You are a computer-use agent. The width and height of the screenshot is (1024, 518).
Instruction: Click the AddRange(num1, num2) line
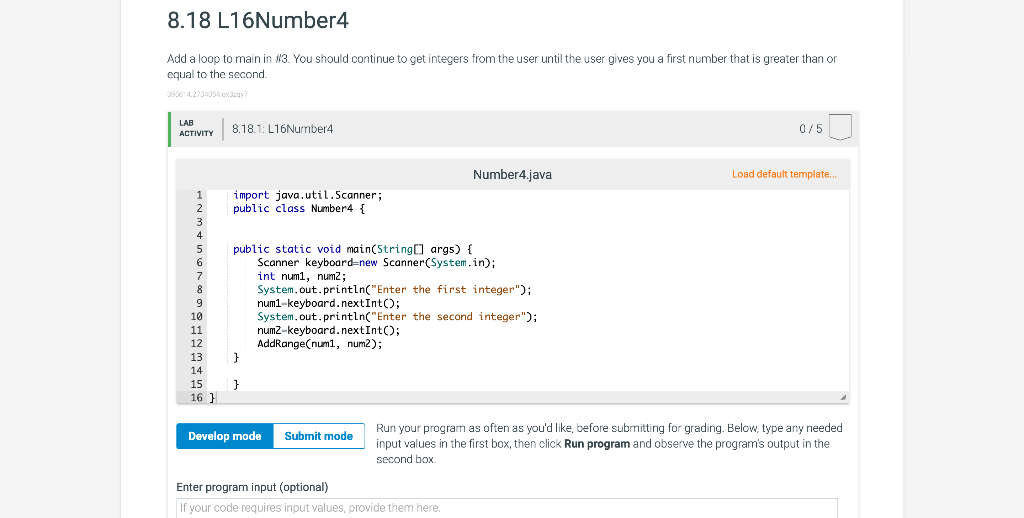320,344
